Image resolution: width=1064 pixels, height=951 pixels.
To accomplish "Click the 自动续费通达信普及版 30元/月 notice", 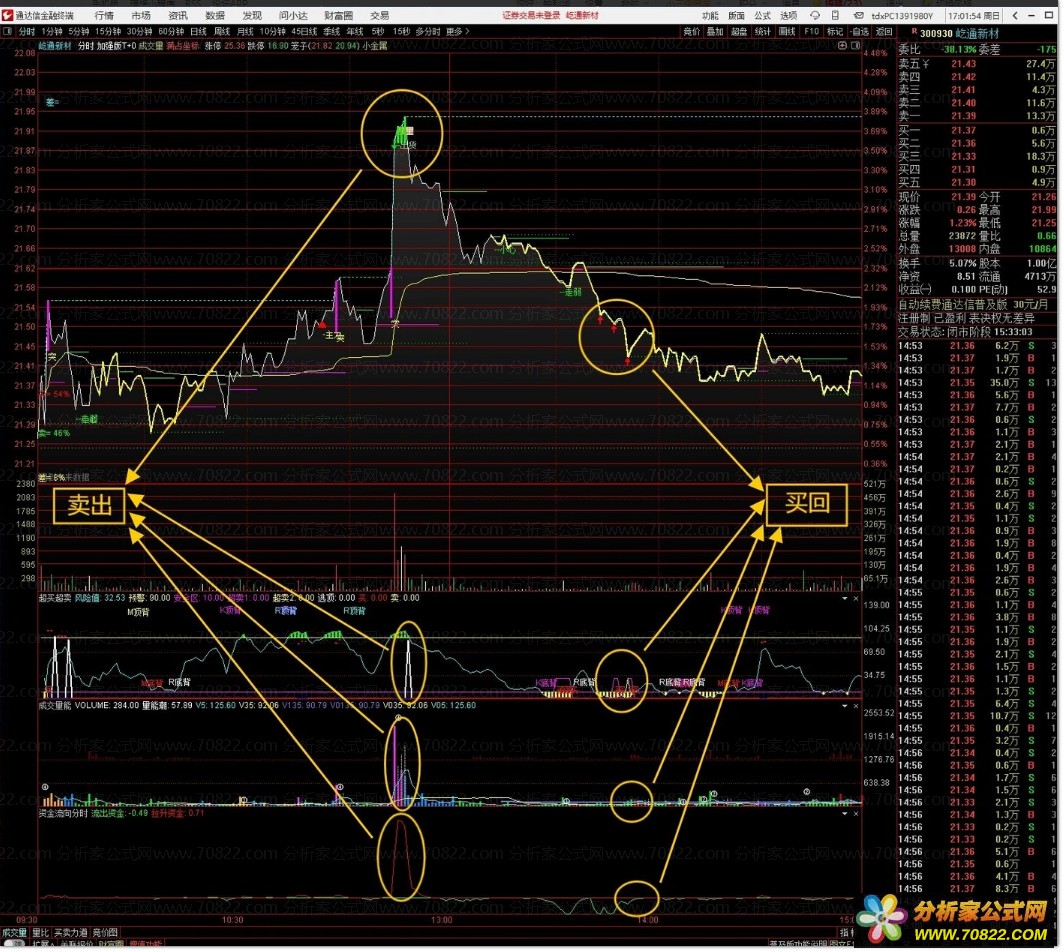I will pyautogui.click(x=973, y=304).
